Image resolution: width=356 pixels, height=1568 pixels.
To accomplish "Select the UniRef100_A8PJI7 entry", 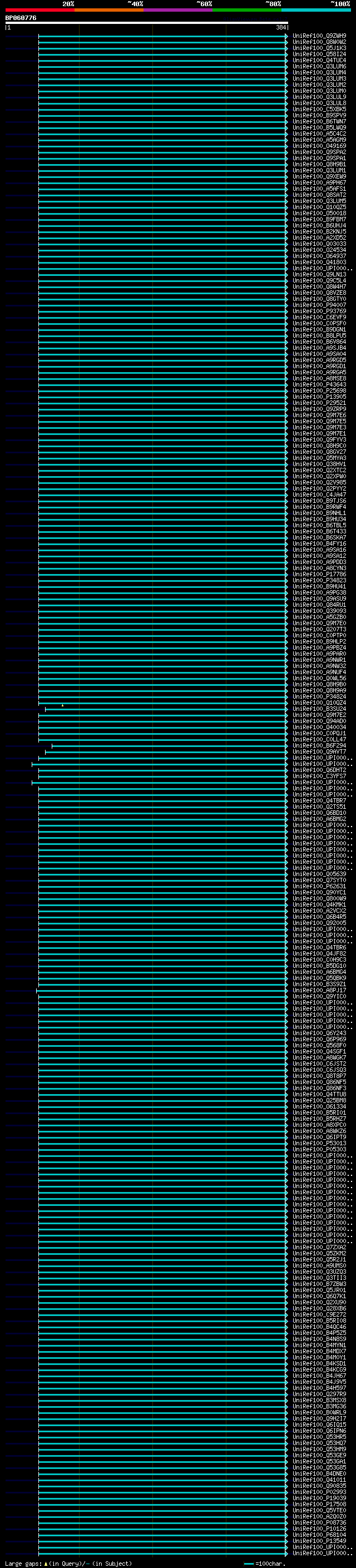I will click(319, 990).
